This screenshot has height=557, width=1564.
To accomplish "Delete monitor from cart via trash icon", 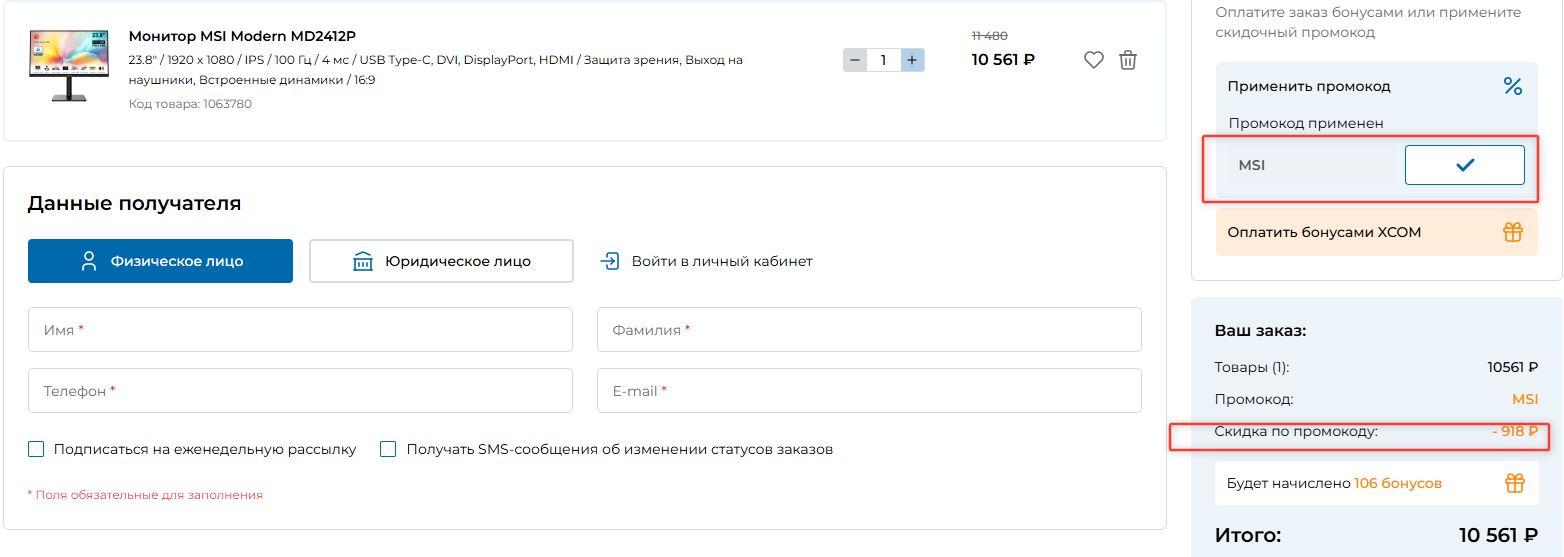I will [x=1128, y=60].
